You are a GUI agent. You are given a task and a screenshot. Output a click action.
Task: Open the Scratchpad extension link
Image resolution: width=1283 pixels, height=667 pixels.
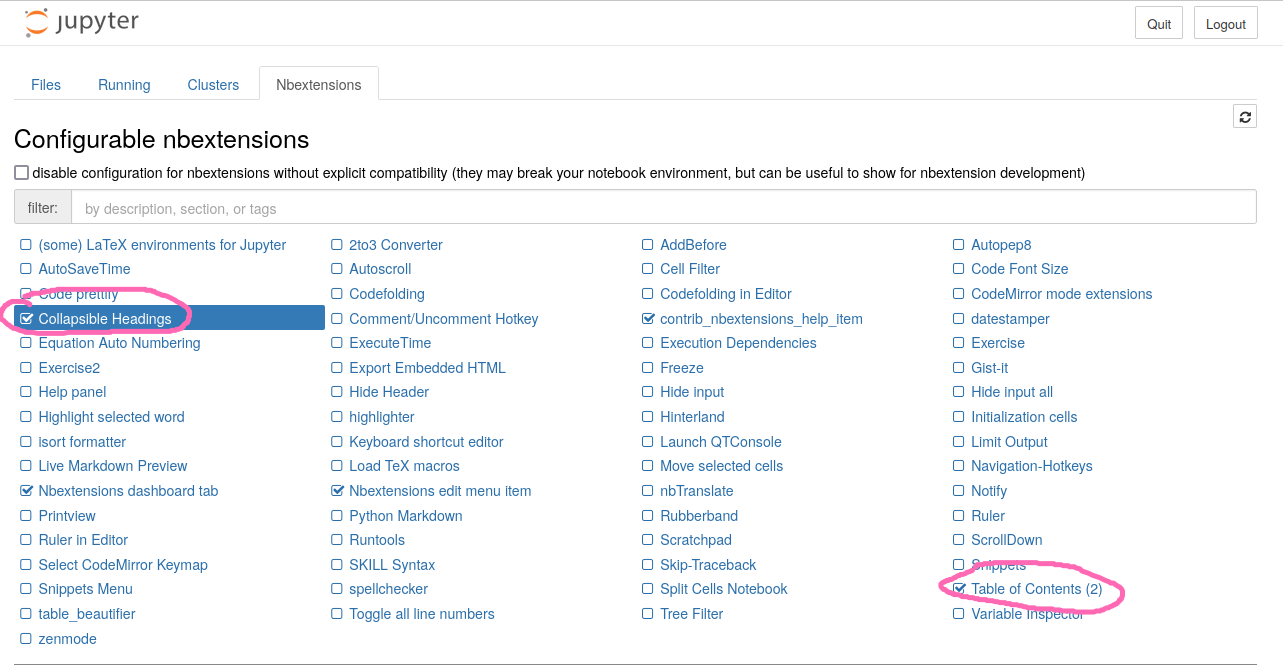click(695, 540)
